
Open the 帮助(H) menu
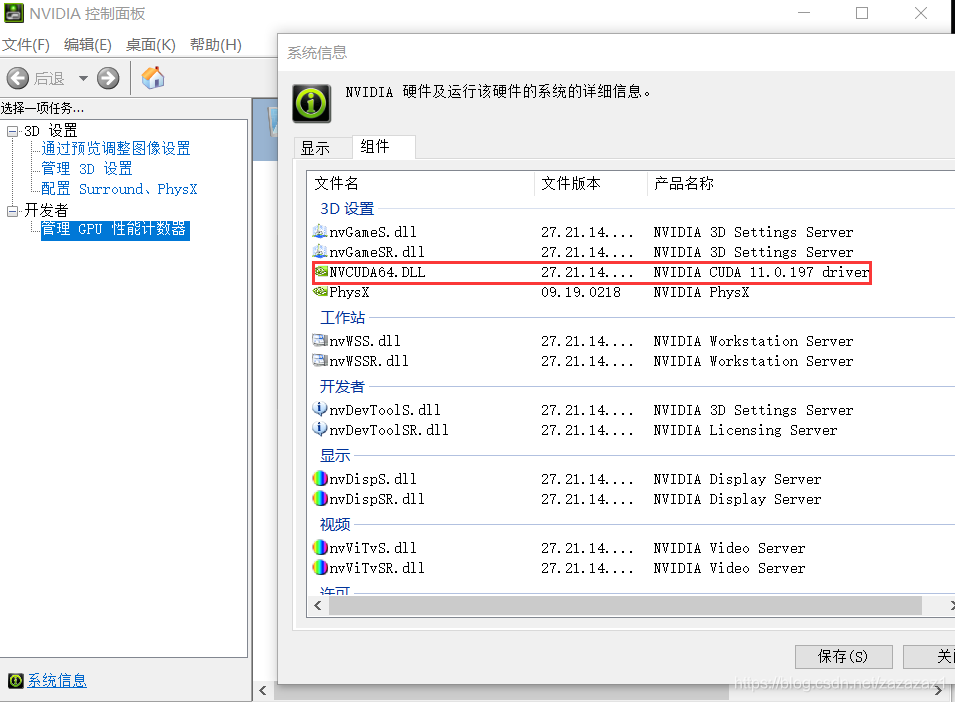pos(216,45)
